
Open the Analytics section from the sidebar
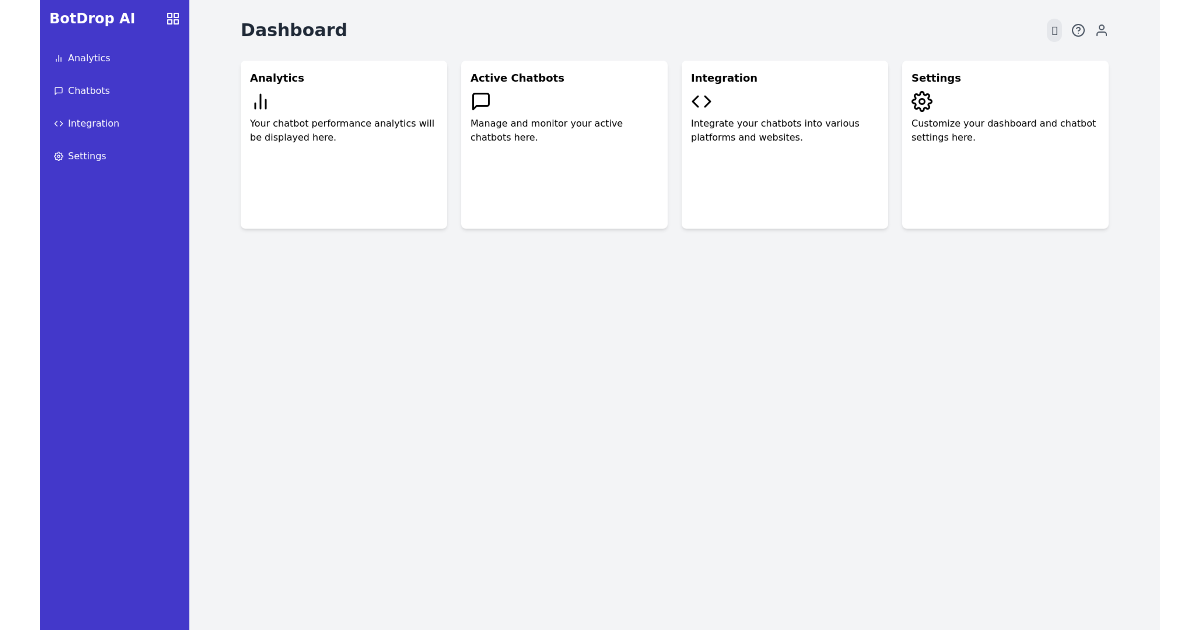click(88, 58)
